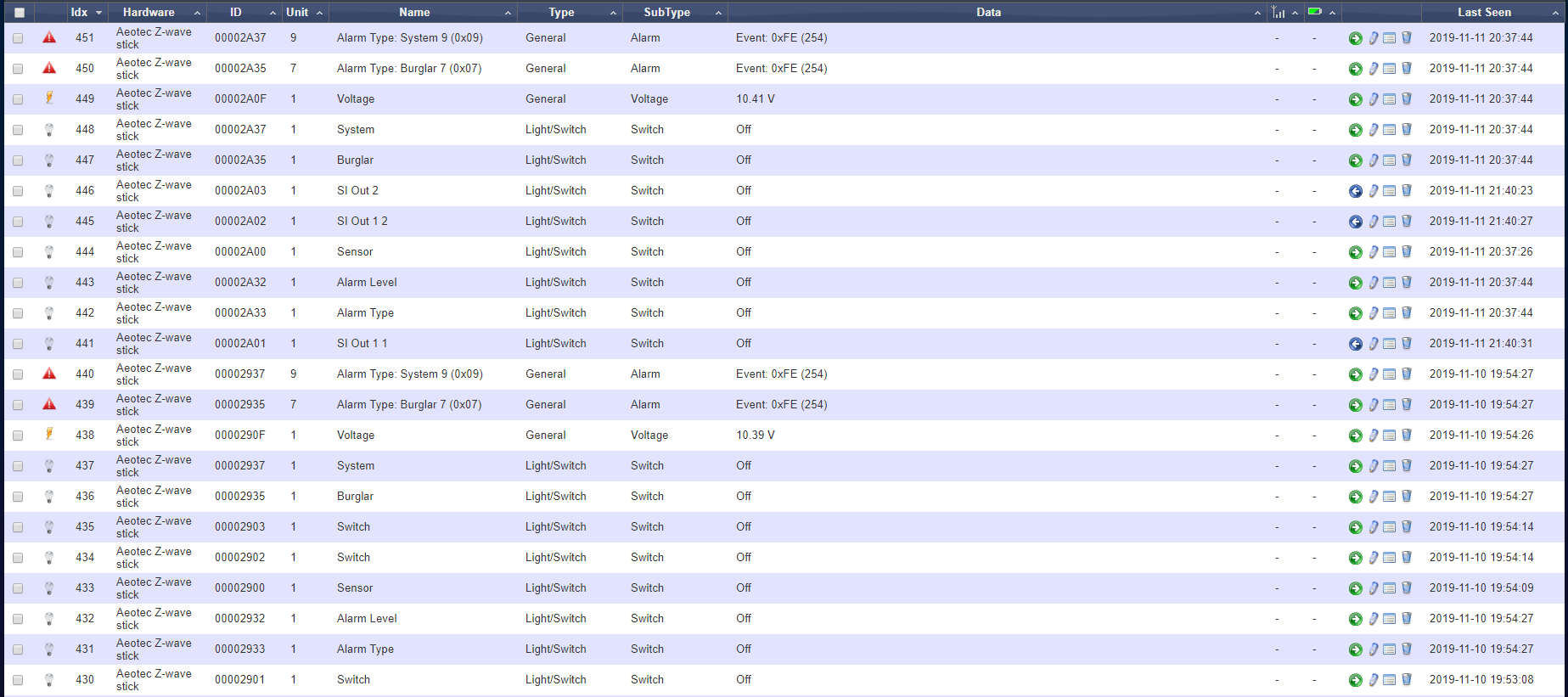Click the blue arrow icon for device 441
This screenshot has height=697, width=1568.
[1355, 344]
